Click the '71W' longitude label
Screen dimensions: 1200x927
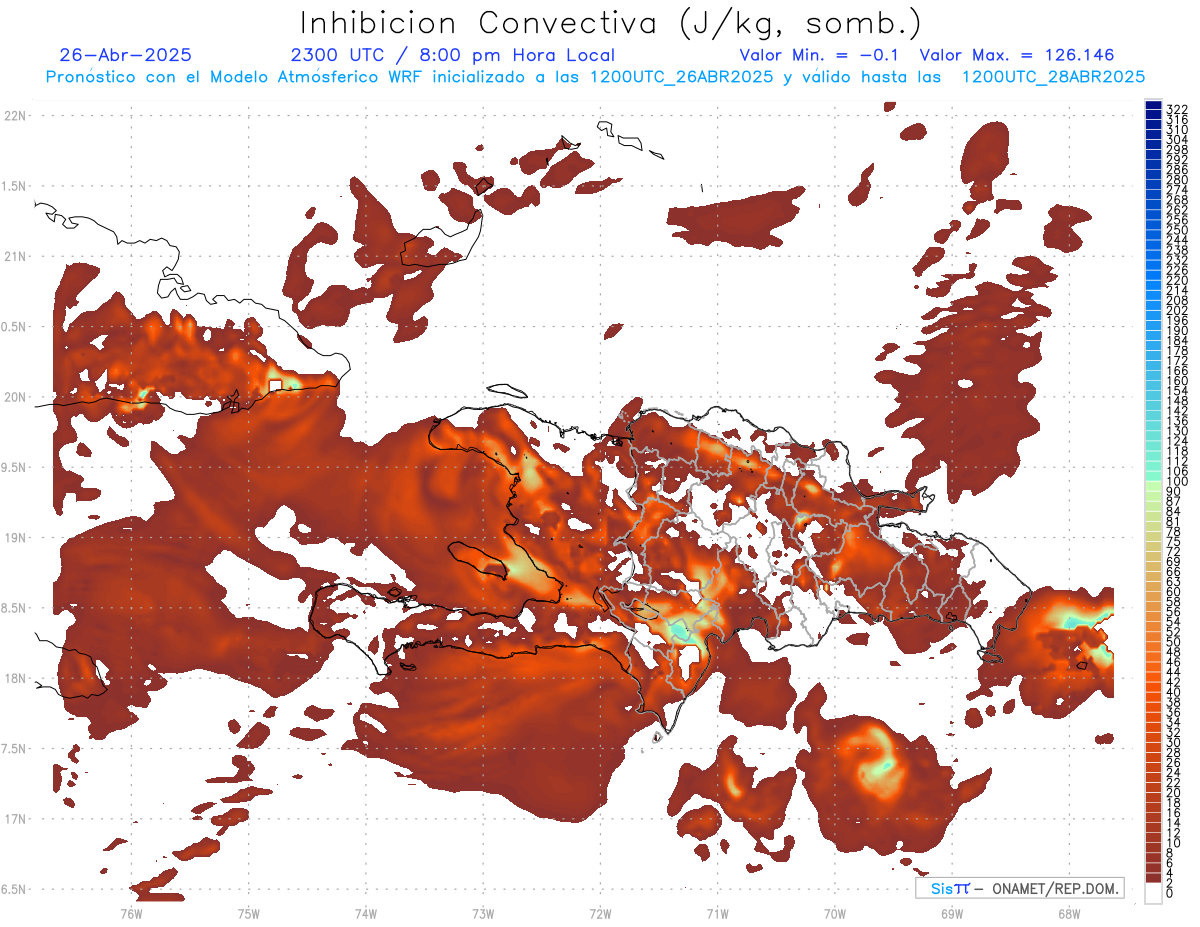click(717, 912)
